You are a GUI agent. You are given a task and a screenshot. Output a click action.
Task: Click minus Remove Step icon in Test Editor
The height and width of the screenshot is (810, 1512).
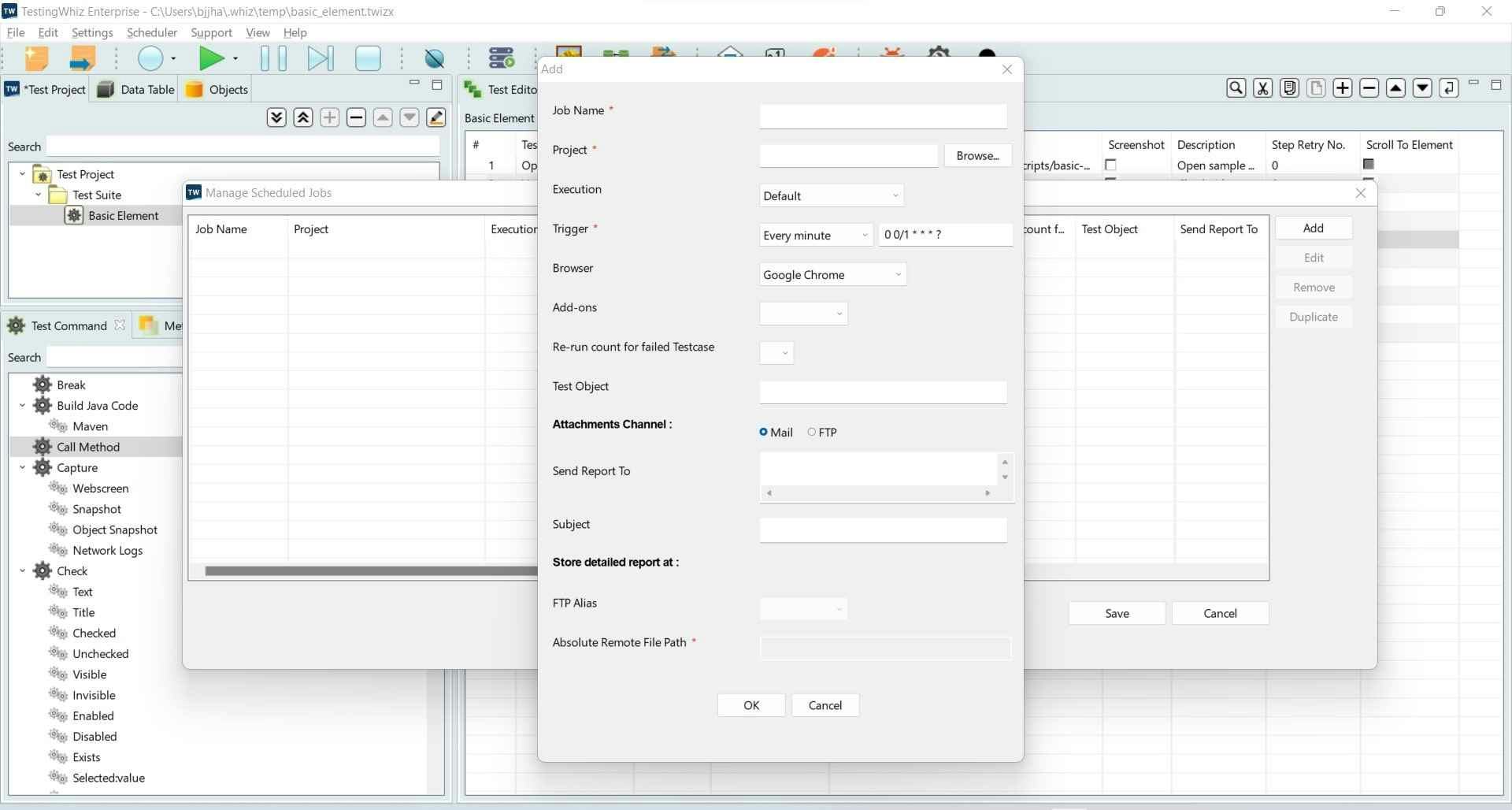tap(1369, 87)
